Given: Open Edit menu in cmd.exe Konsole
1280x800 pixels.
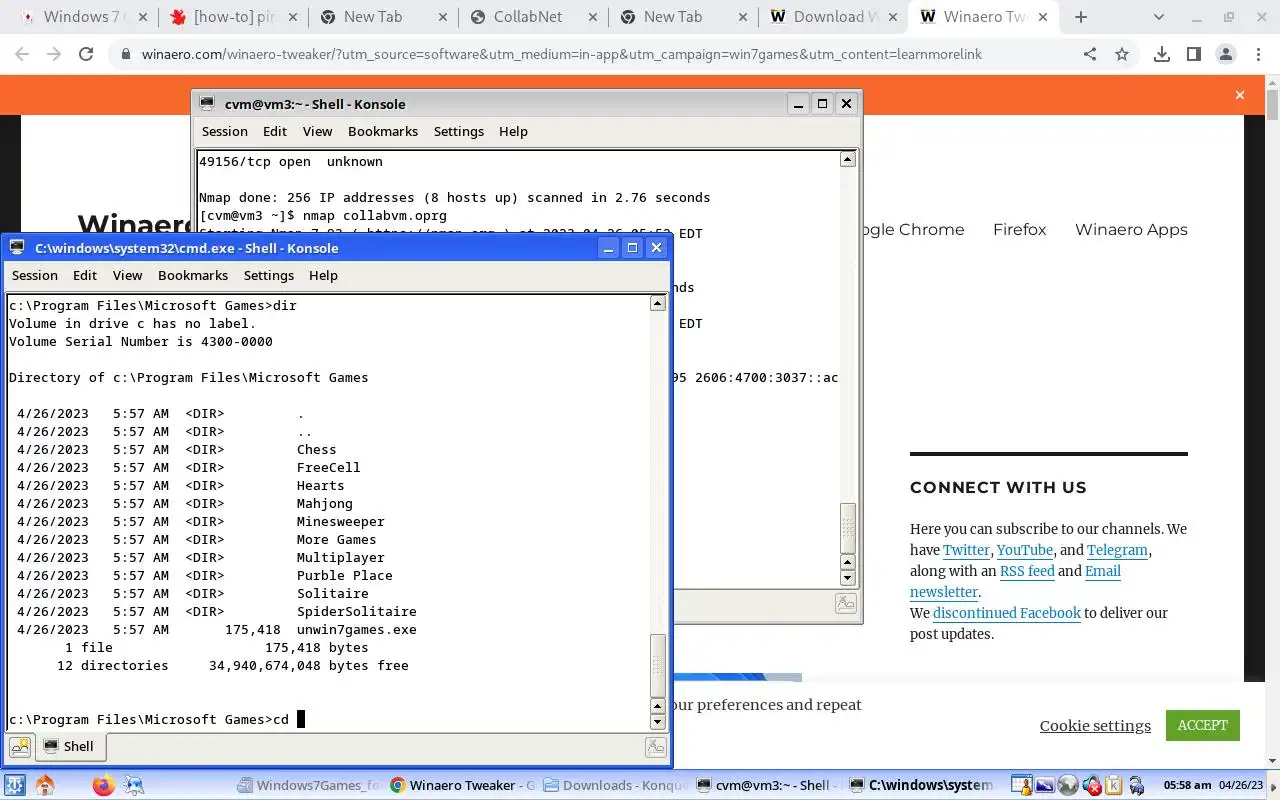Looking at the screenshot, I should point(85,275).
